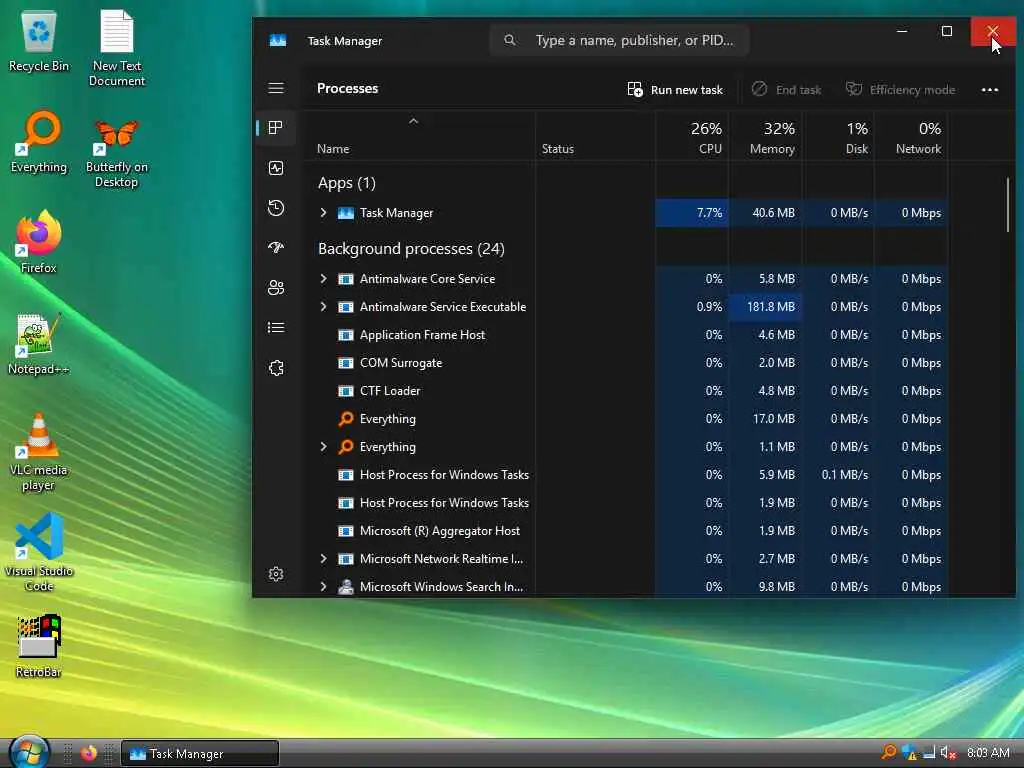Sort by the Name column header
This screenshot has height=768, width=1024.
[333, 149]
